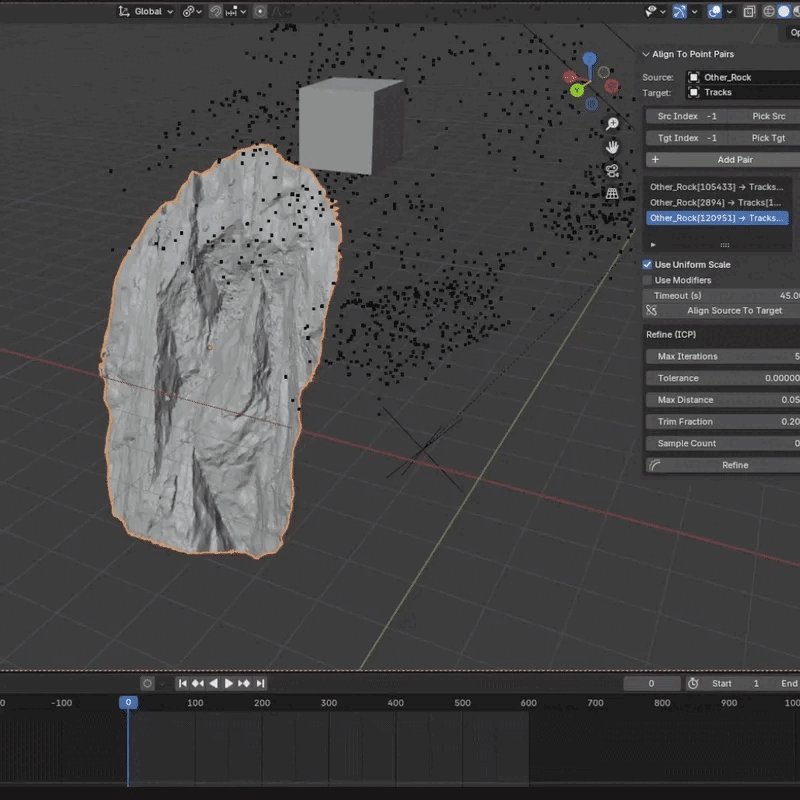Toggle the auto keying record button

coord(148,683)
